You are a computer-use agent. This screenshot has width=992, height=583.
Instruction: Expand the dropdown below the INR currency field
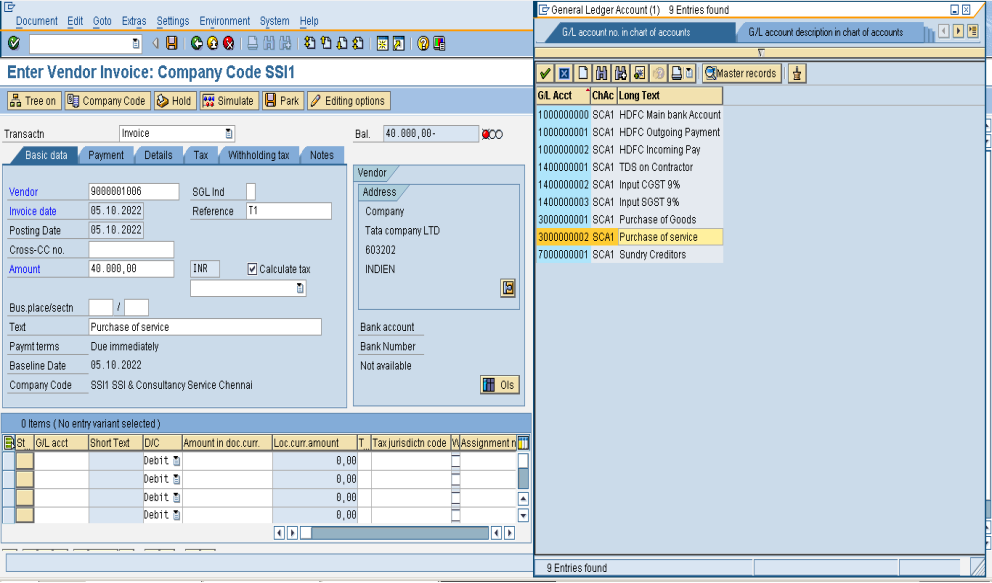[302, 288]
